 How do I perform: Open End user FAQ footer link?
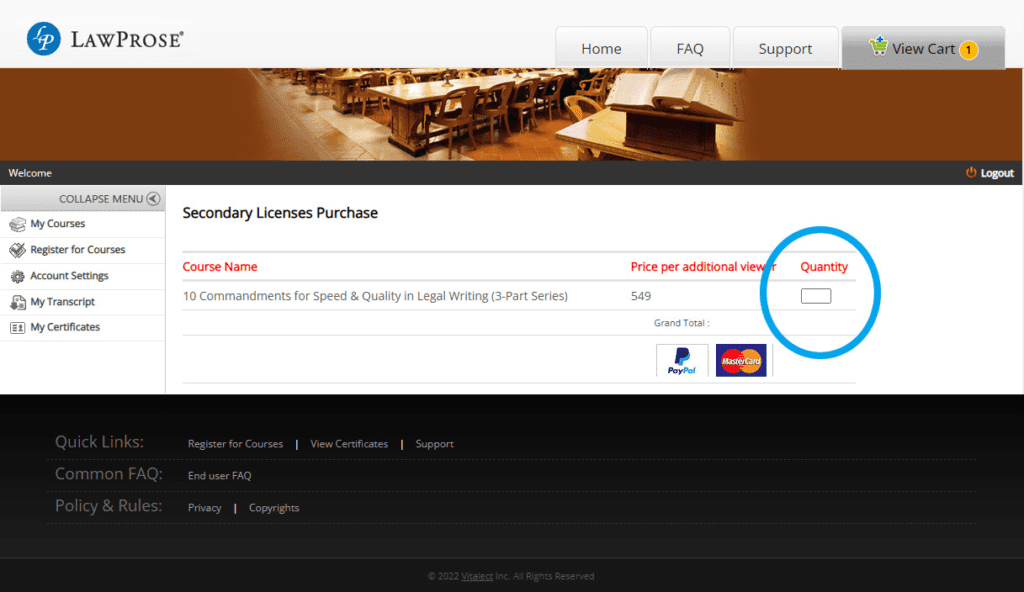219,476
